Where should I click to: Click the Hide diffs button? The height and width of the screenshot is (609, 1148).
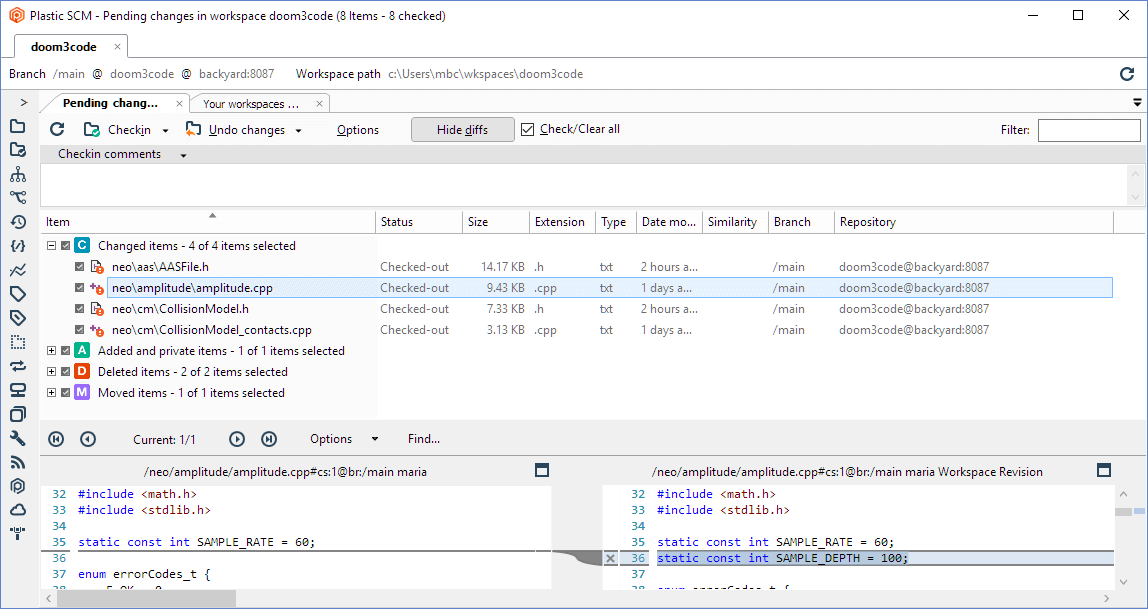463,130
